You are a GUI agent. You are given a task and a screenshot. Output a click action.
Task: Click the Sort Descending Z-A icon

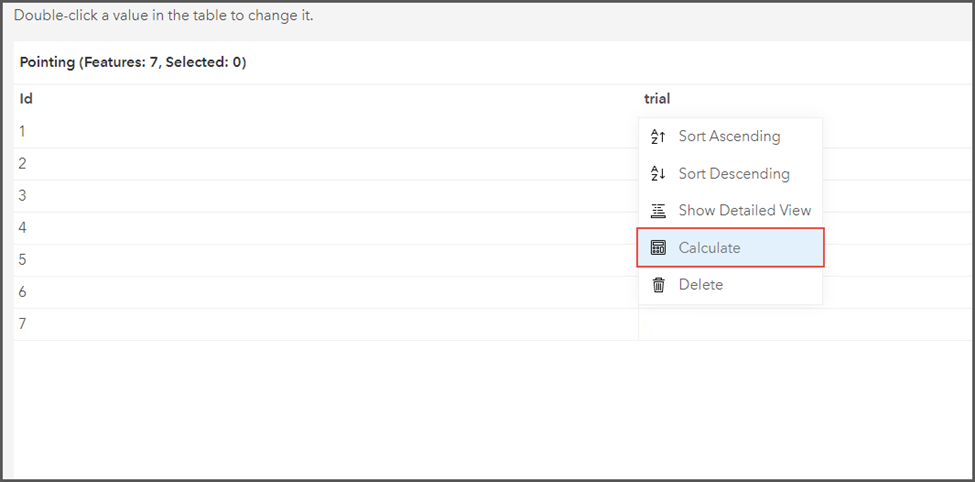(x=658, y=174)
